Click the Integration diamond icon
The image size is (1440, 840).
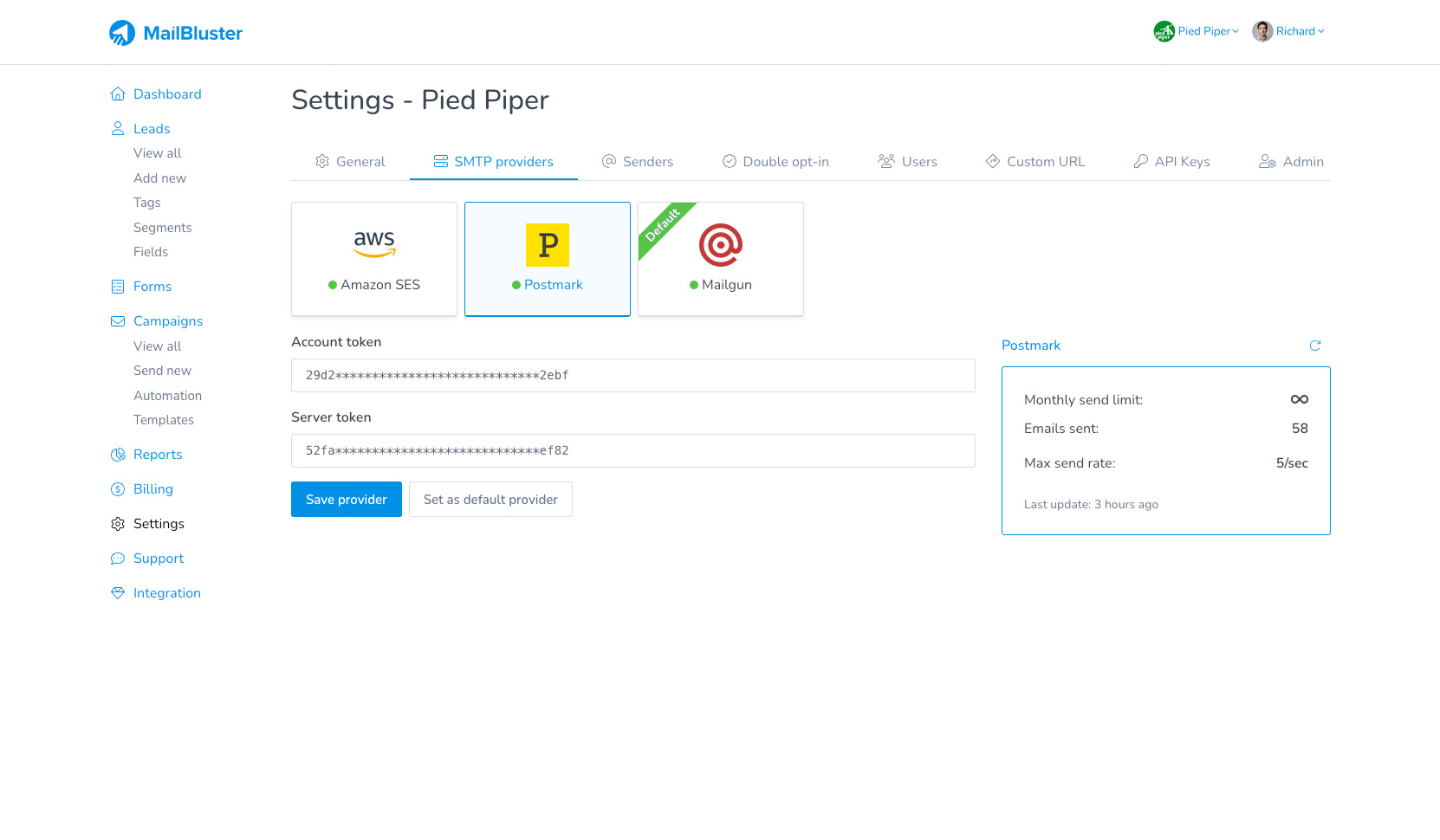coord(118,592)
